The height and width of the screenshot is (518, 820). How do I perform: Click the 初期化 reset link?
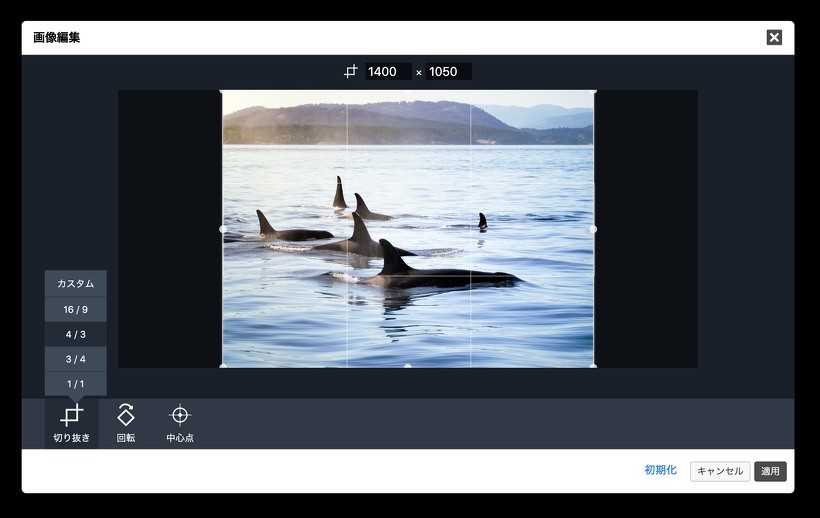[660, 470]
